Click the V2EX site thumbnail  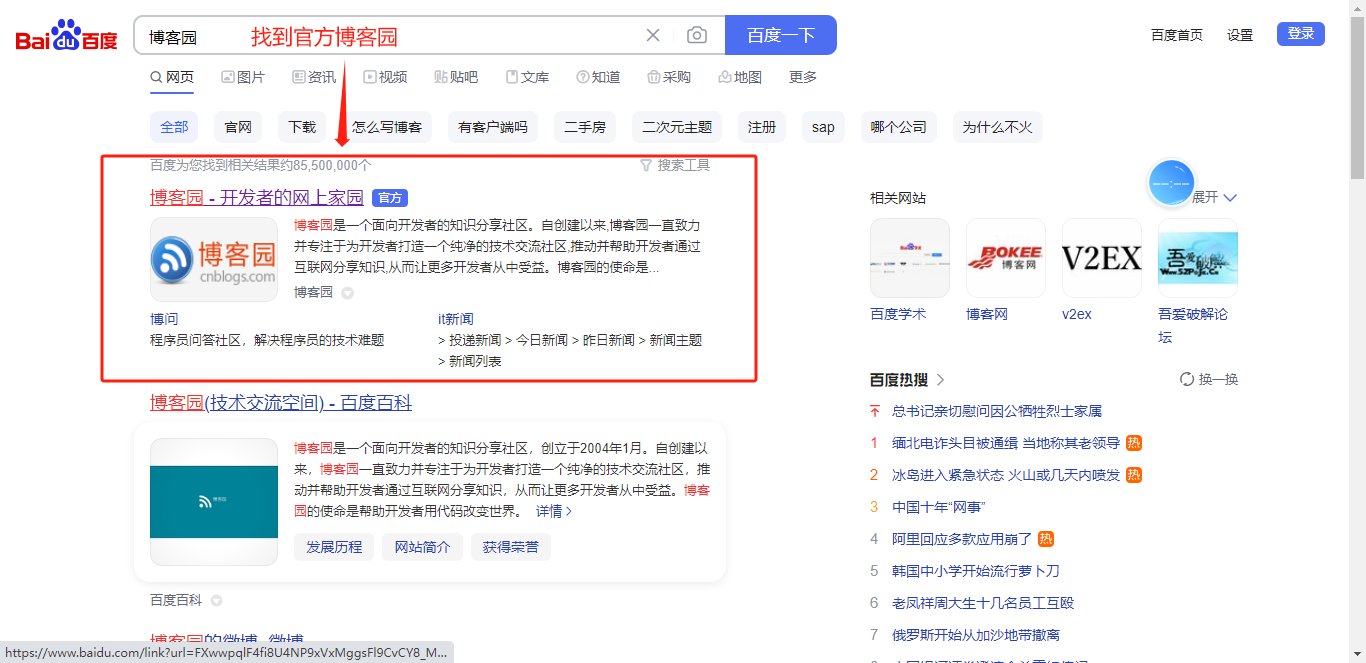click(1102, 258)
